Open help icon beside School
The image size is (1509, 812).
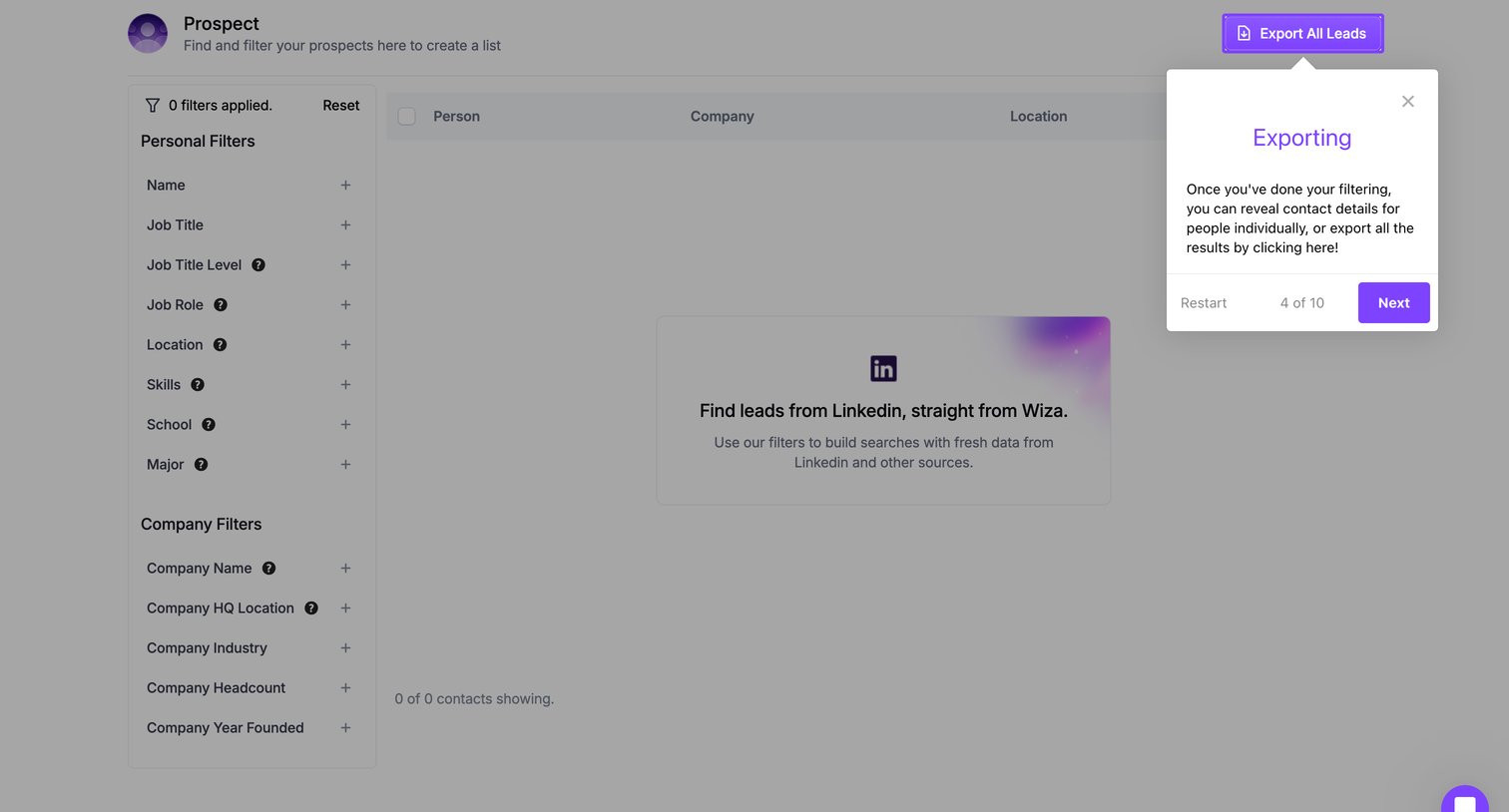[209, 425]
